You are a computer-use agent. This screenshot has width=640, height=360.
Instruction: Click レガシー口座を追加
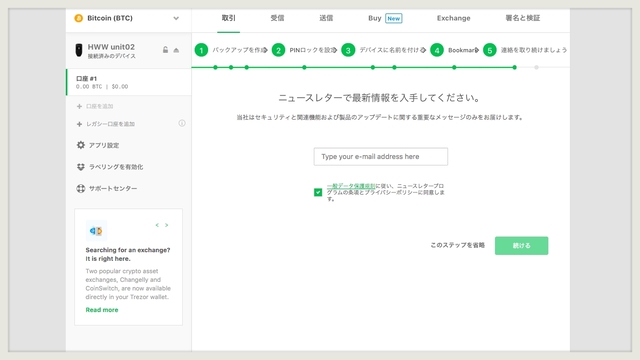pyautogui.click(x=110, y=124)
